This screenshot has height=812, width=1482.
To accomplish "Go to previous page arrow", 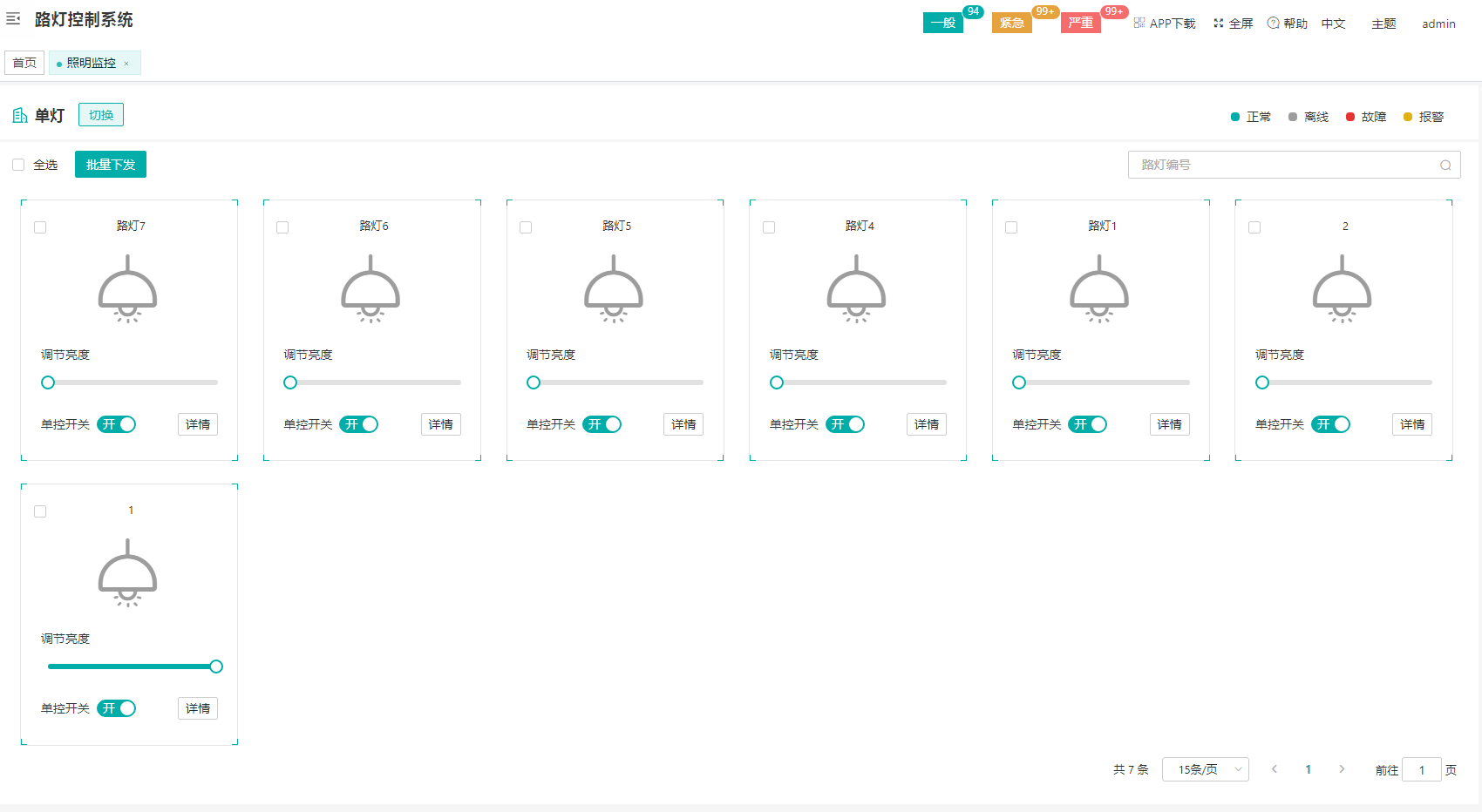I will pos(1275,769).
